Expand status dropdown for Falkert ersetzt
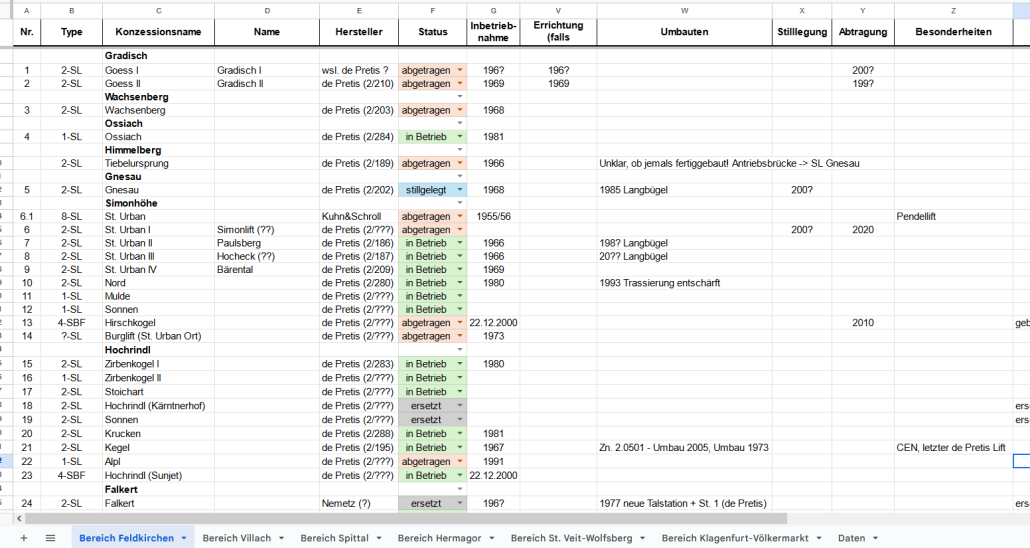 click(x=459, y=504)
